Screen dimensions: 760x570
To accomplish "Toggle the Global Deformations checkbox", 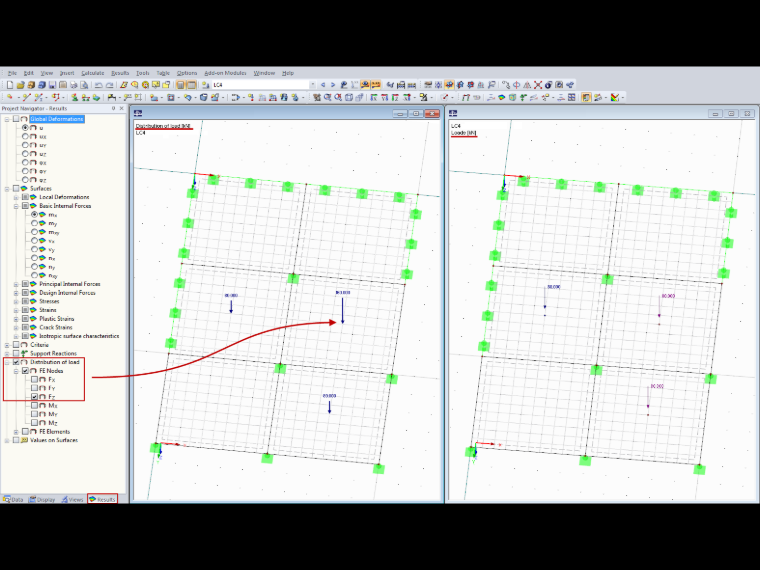I will click(x=16, y=119).
